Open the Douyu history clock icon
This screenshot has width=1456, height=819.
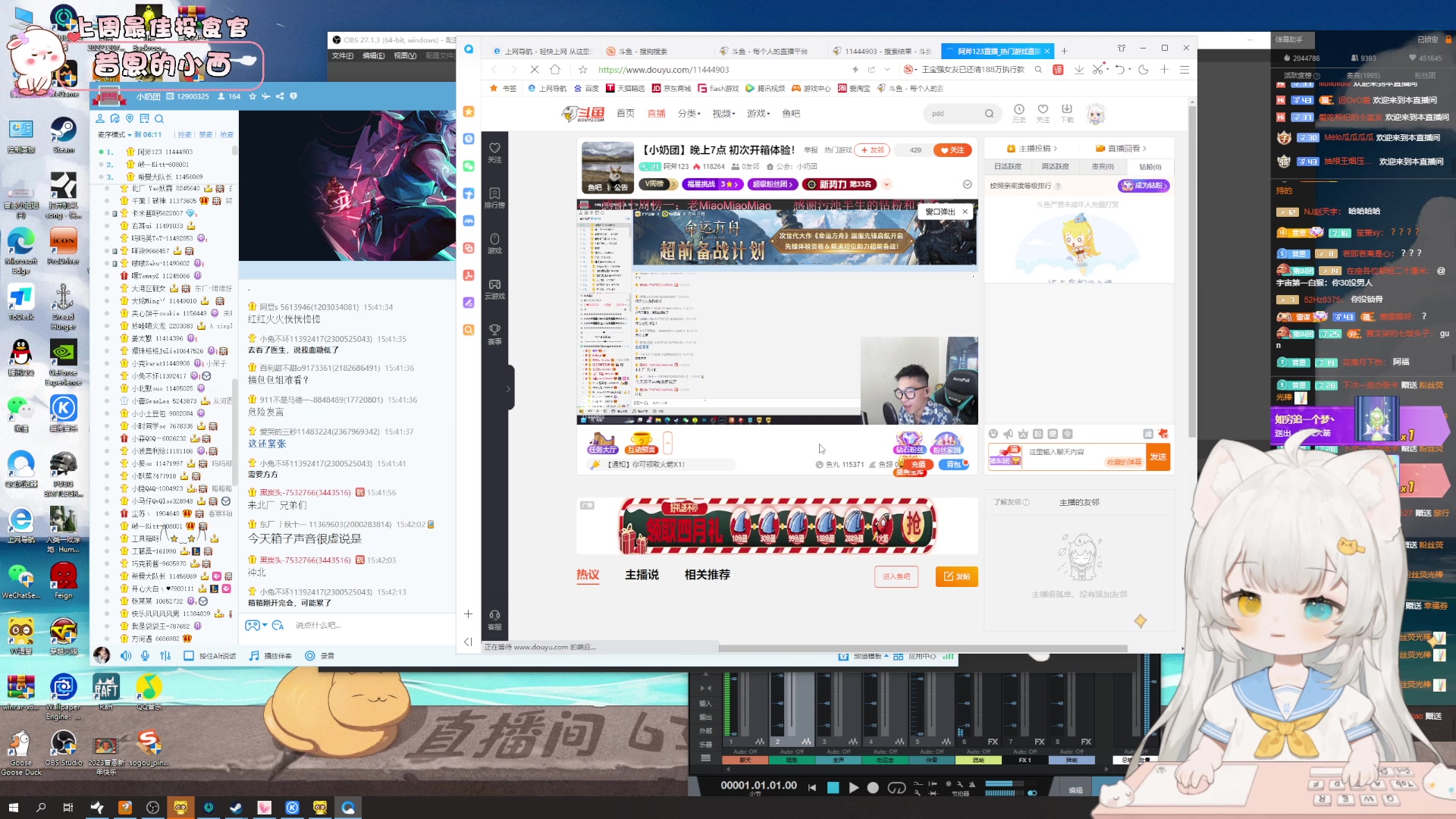tap(1018, 110)
